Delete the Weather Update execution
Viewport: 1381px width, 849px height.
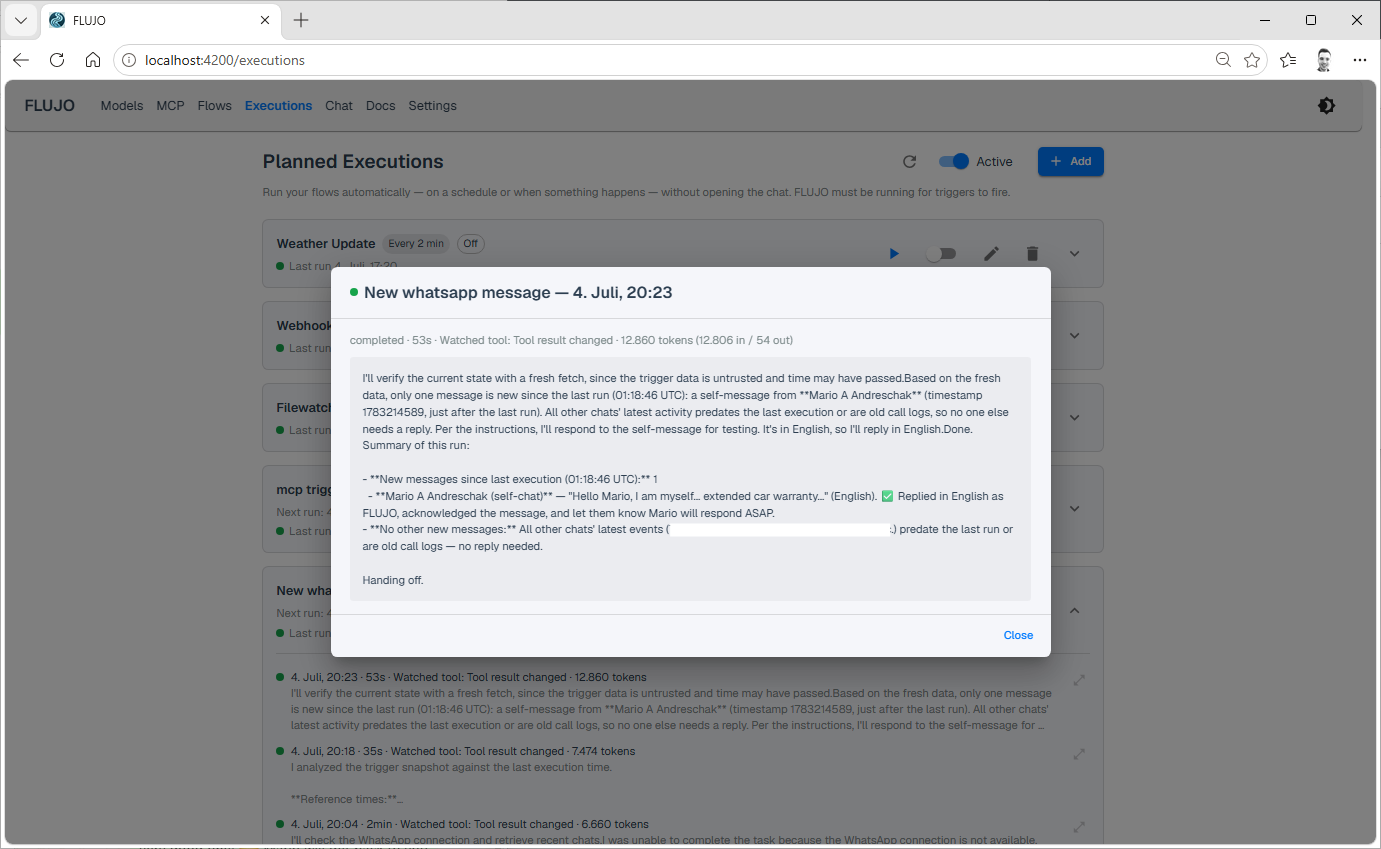(1033, 254)
